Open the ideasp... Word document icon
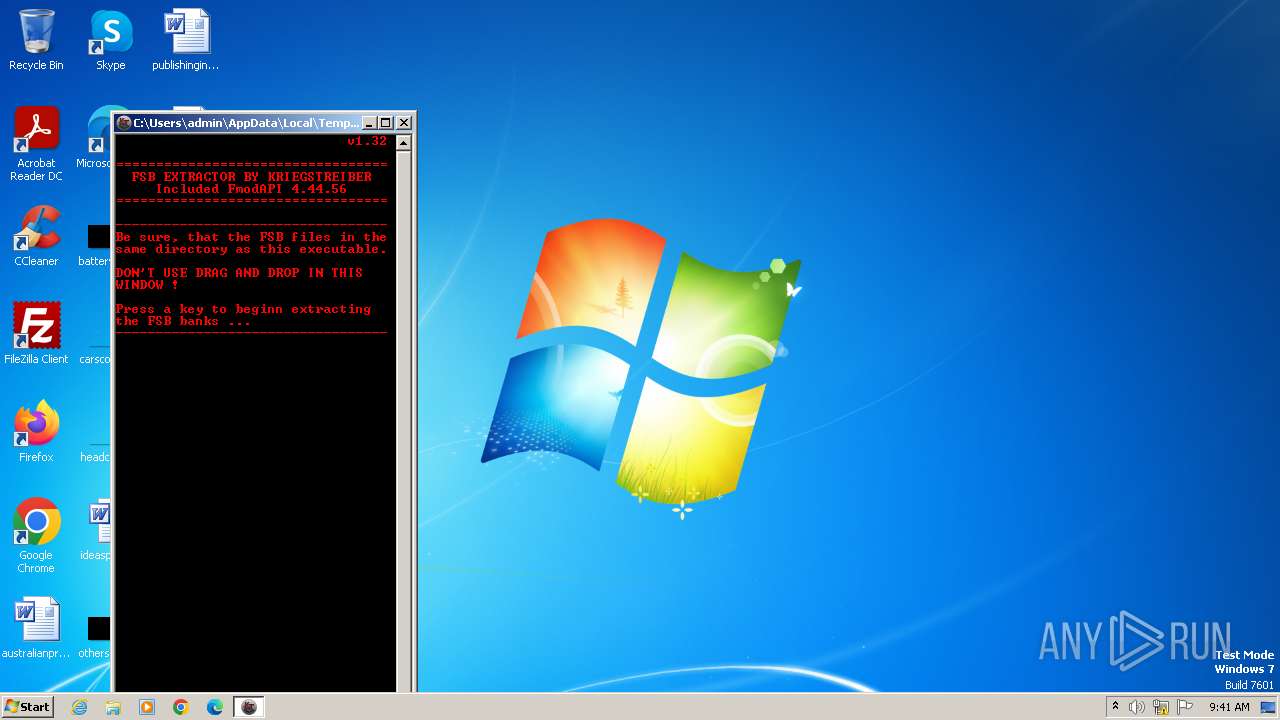The height and width of the screenshot is (720, 1280). (x=97, y=530)
